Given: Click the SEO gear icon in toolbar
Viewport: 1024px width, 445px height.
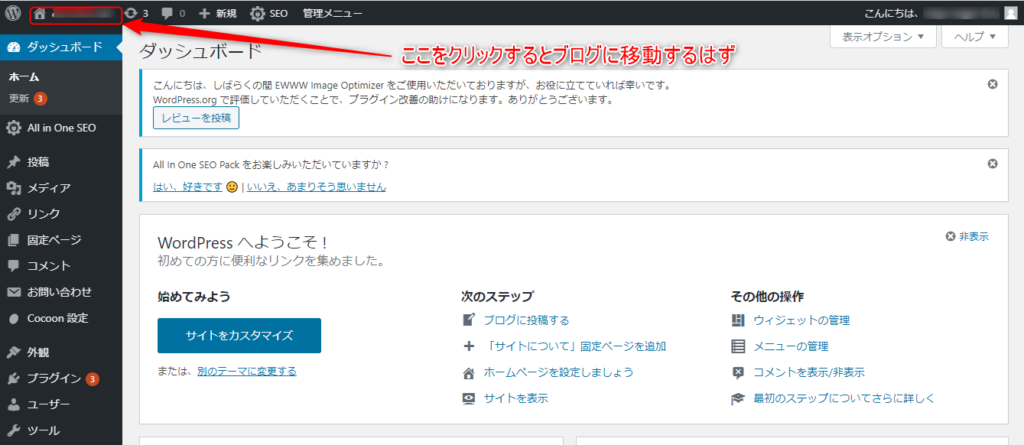Looking at the screenshot, I should [x=258, y=15].
